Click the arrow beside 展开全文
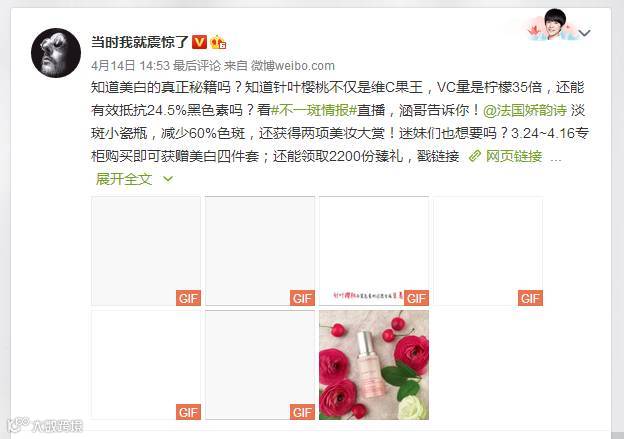 [168, 179]
